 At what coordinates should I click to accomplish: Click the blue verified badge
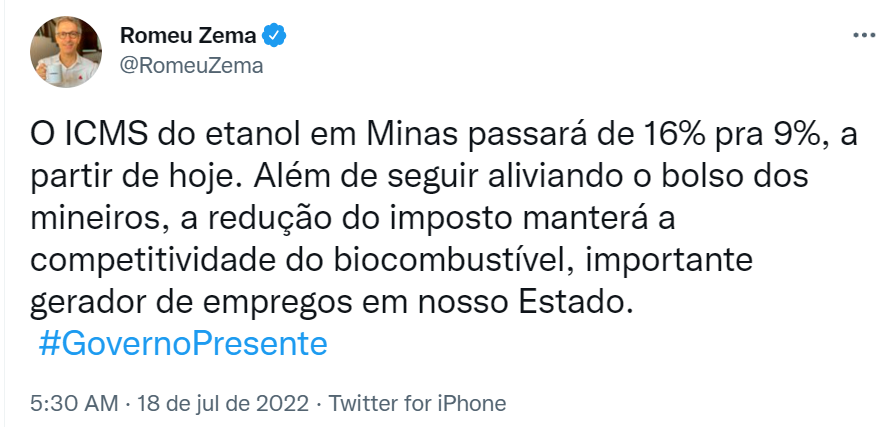[276, 36]
